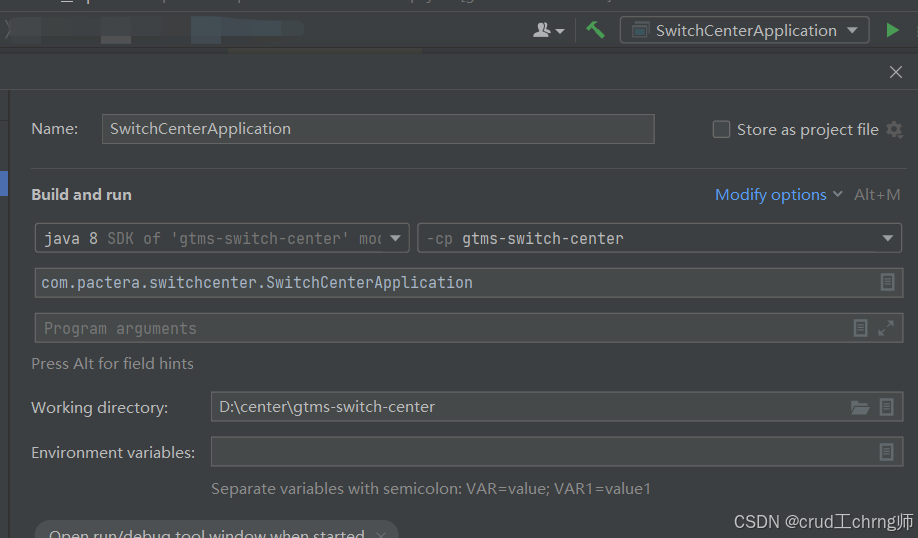This screenshot has height=538, width=918.
Task: Open the -cp gtms-switch-center classpath dropdown
Action: pos(659,238)
